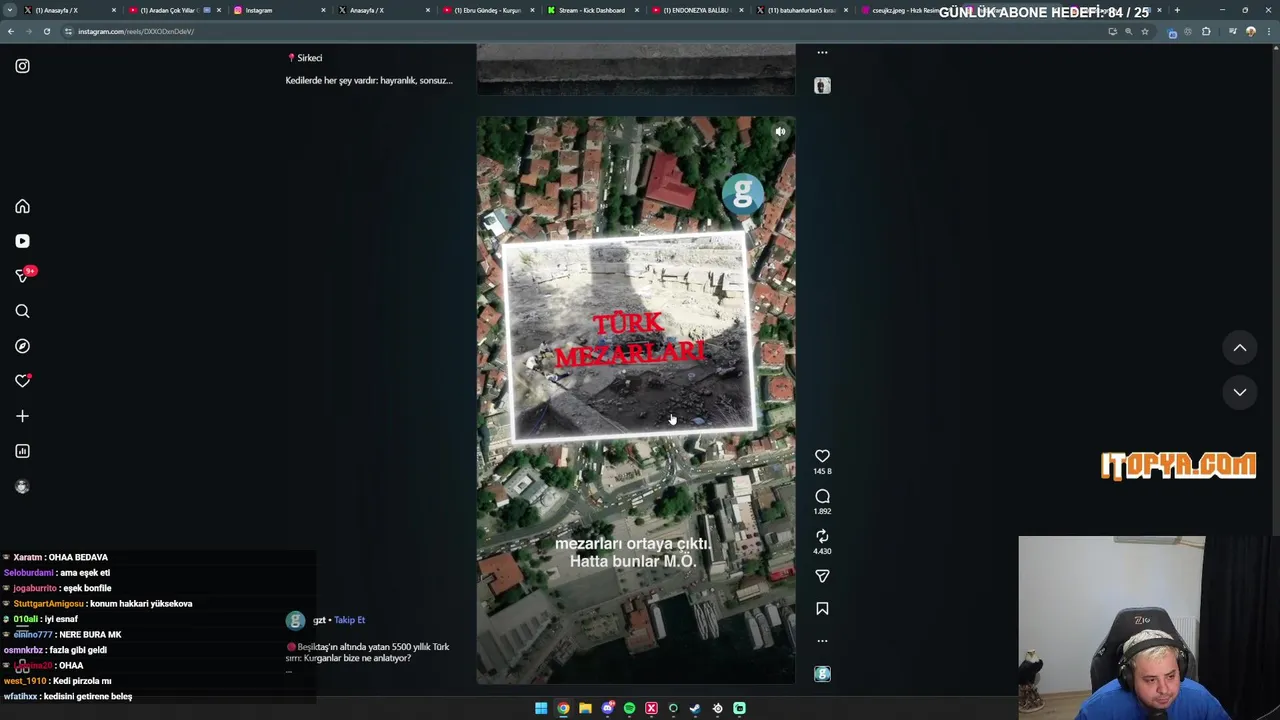Go to next reel with down chevron

1239,392
